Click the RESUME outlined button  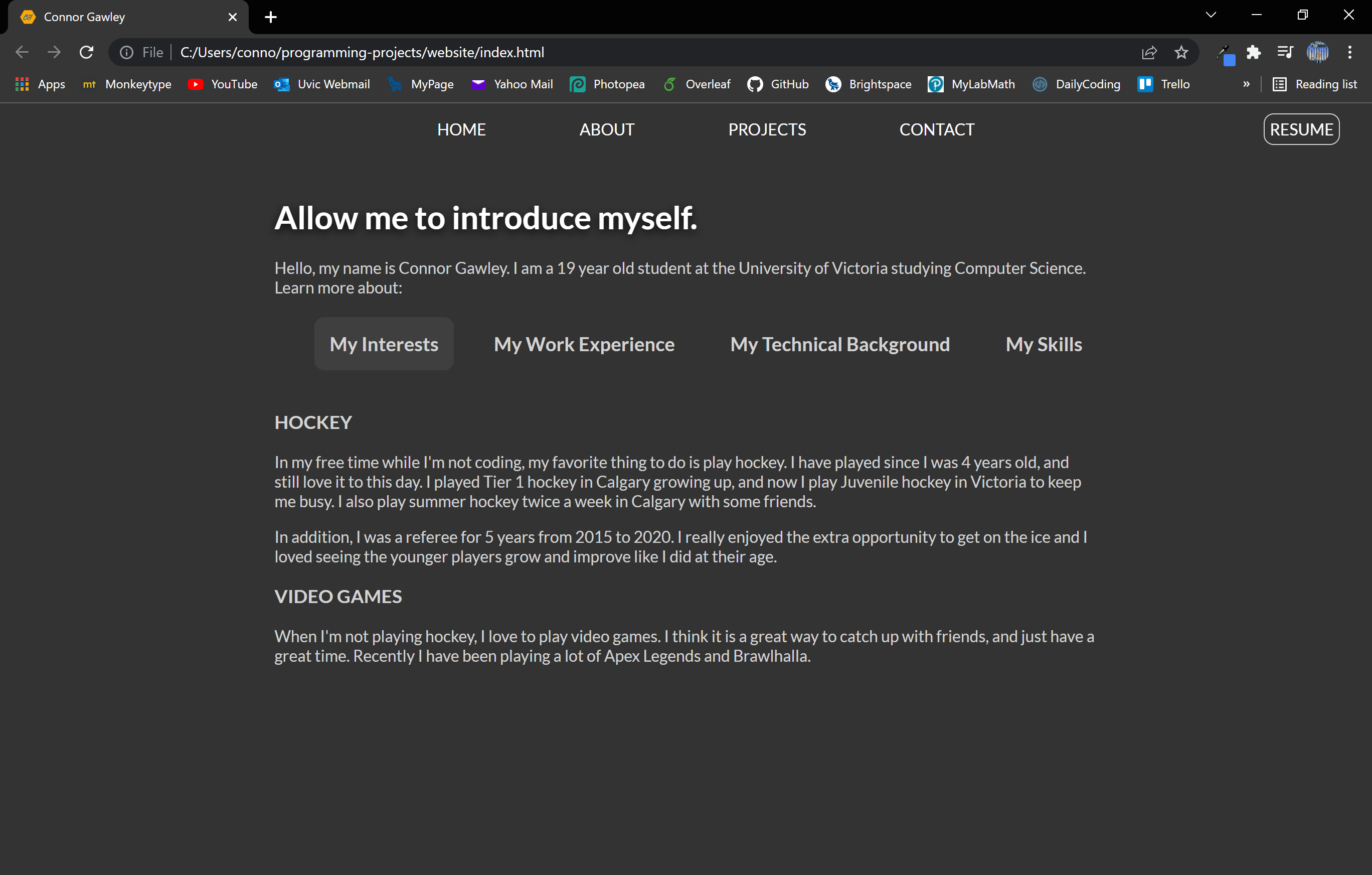click(1301, 129)
